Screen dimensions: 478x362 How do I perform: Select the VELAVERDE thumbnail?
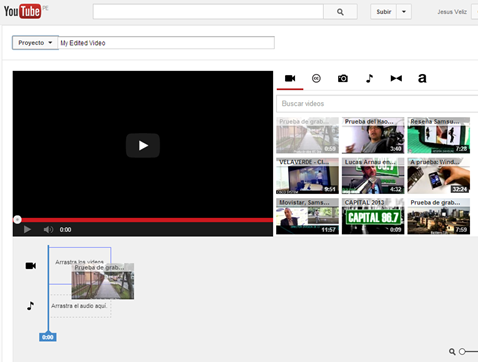click(x=307, y=176)
